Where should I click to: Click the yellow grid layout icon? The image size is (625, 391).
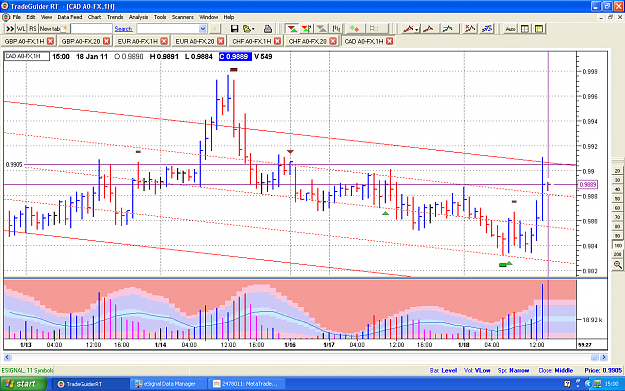pyautogui.click(x=539, y=29)
